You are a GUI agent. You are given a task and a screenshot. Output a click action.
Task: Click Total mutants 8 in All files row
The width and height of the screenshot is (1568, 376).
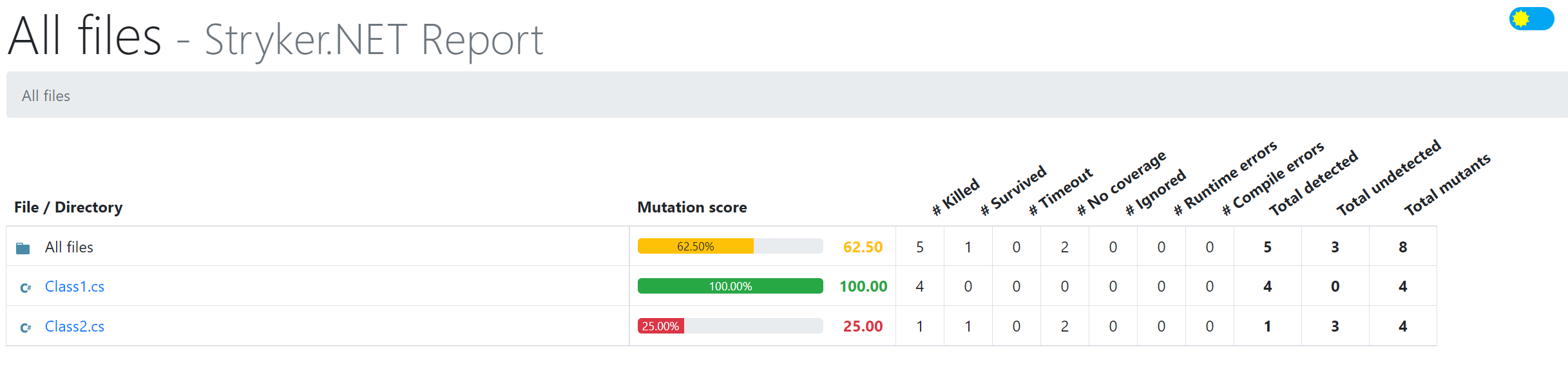[x=1403, y=247]
